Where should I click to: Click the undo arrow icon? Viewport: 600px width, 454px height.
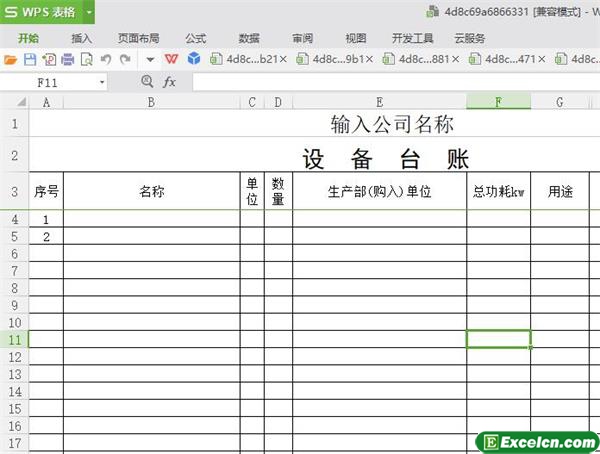pos(106,59)
